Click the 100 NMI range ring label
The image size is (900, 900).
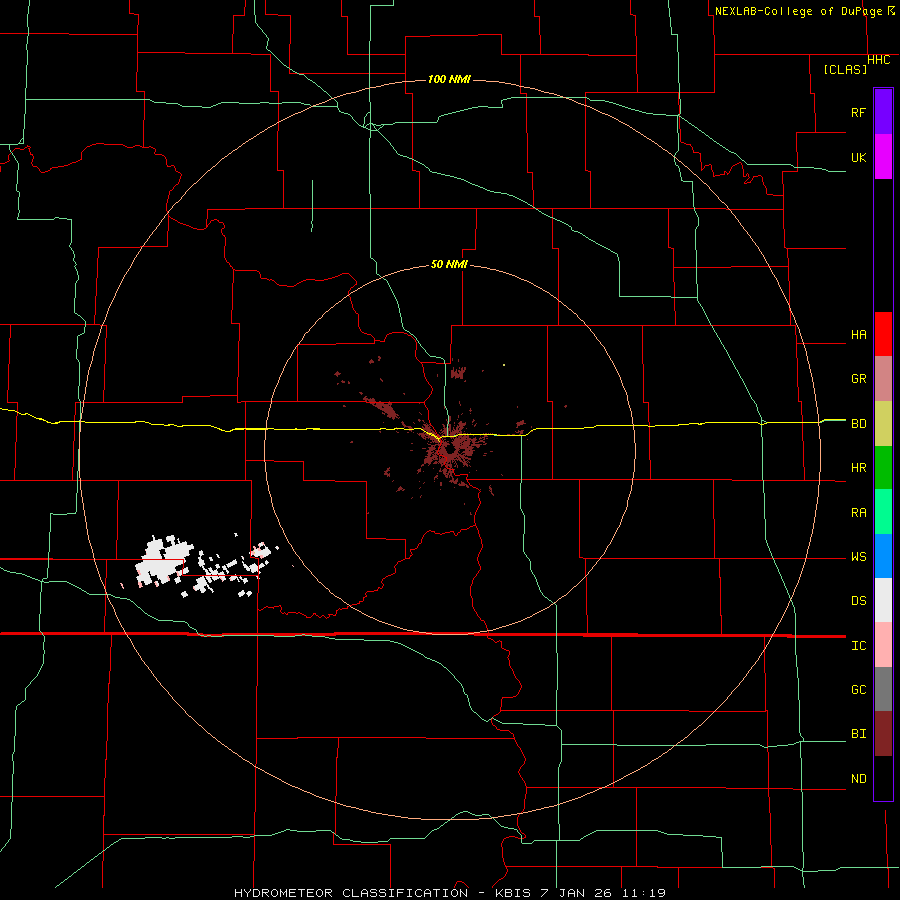449,79
